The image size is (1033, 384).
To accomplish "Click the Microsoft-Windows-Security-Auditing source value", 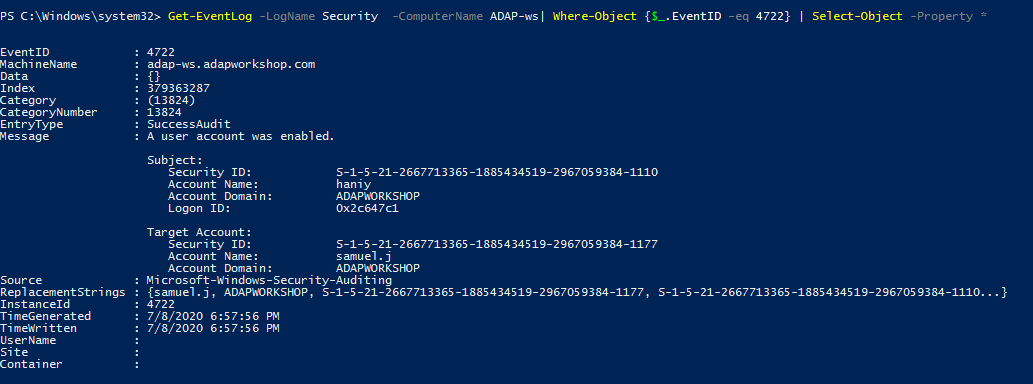I will (269, 280).
